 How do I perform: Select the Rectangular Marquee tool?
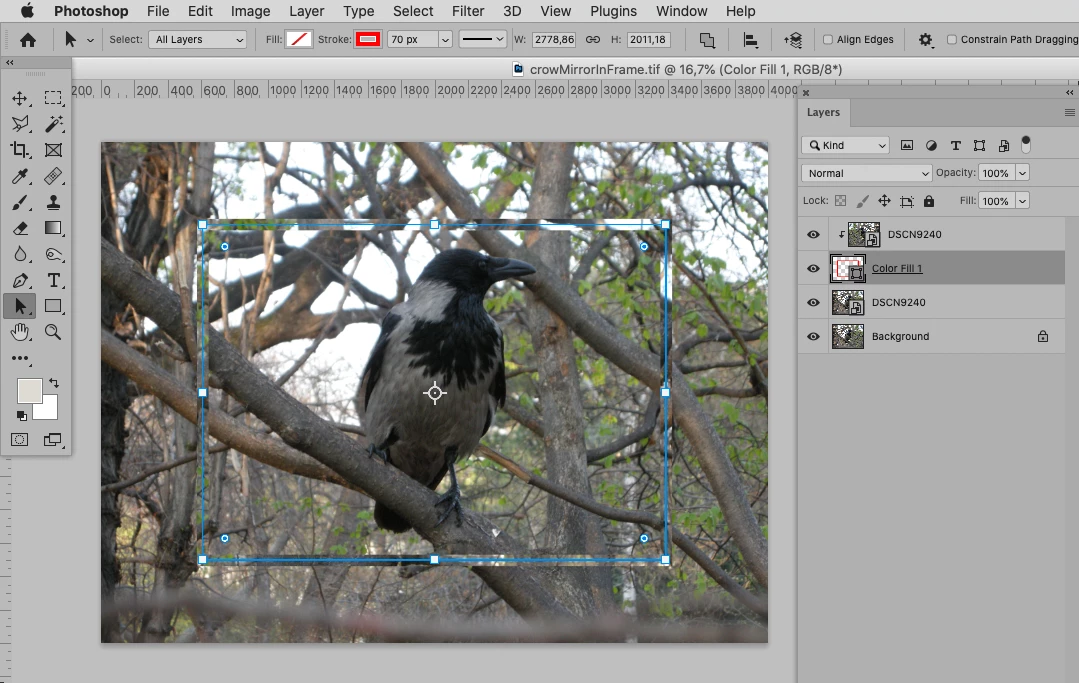(53, 98)
